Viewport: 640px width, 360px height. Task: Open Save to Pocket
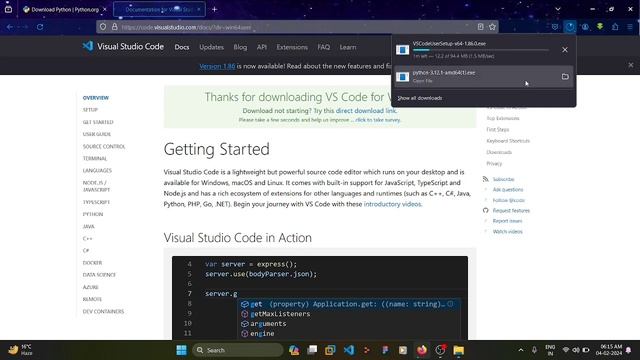point(555,27)
